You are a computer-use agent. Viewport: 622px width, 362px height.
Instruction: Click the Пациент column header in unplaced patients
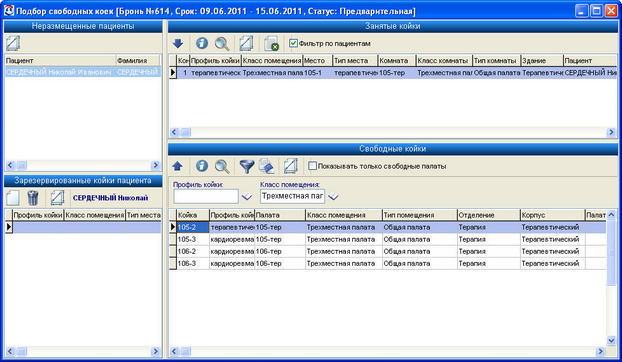coord(60,61)
